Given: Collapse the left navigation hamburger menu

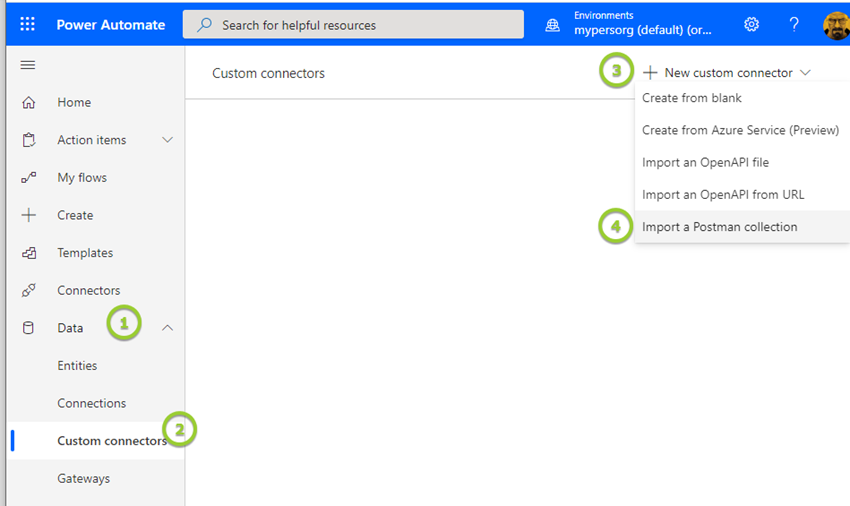Looking at the screenshot, I should click(28, 65).
